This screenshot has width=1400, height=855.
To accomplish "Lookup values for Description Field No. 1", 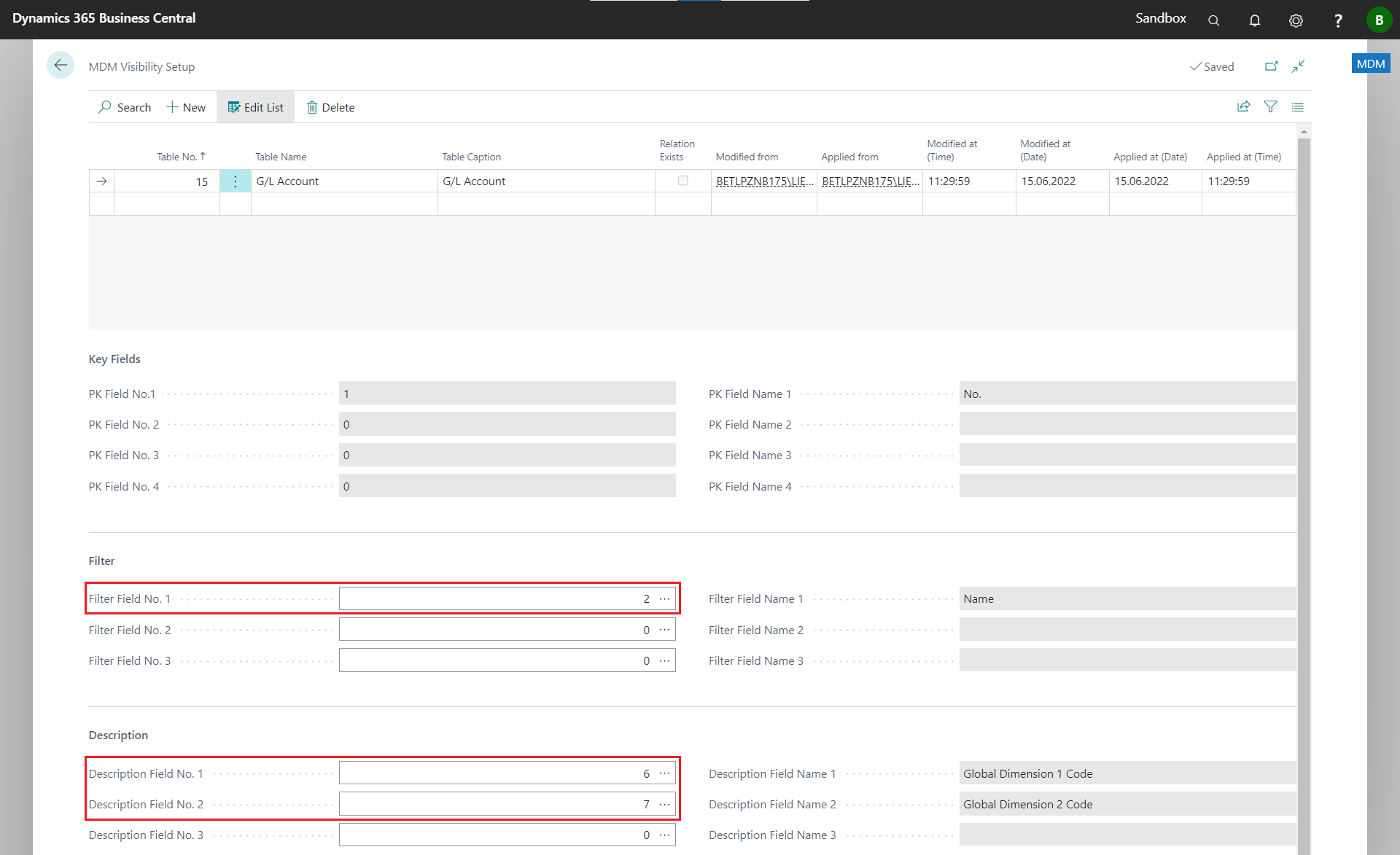I will click(x=665, y=773).
